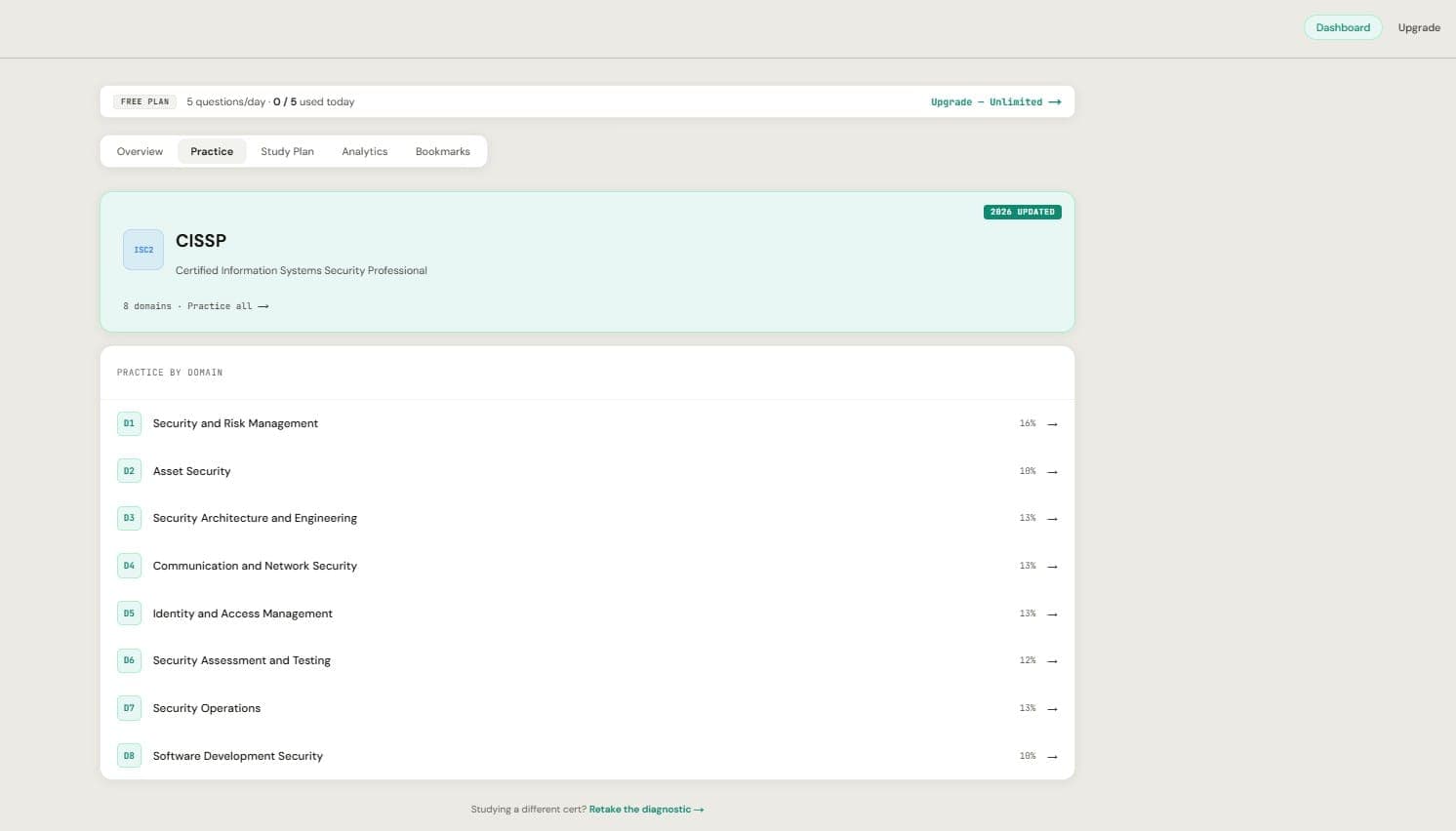1456x831 pixels.
Task: Click the CISSP heading
Action: 201,241
